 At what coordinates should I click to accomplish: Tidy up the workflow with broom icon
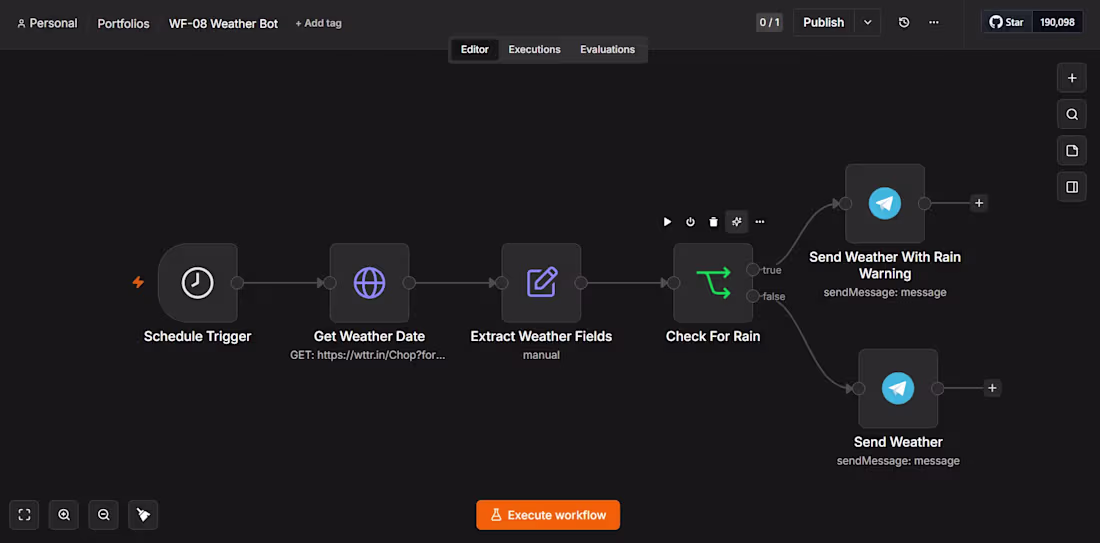click(143, 515)
